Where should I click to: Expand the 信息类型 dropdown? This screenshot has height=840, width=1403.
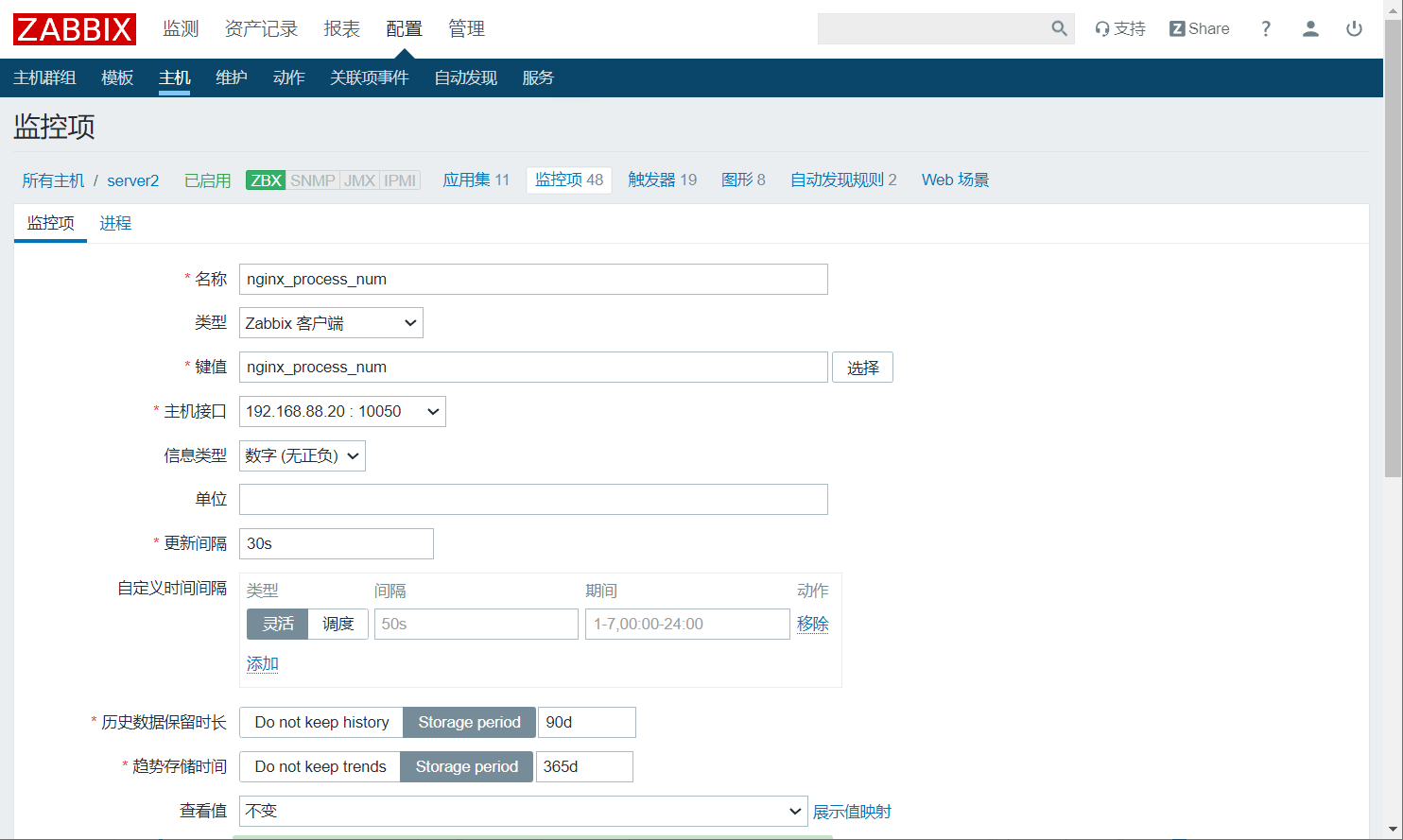(302, 455)
